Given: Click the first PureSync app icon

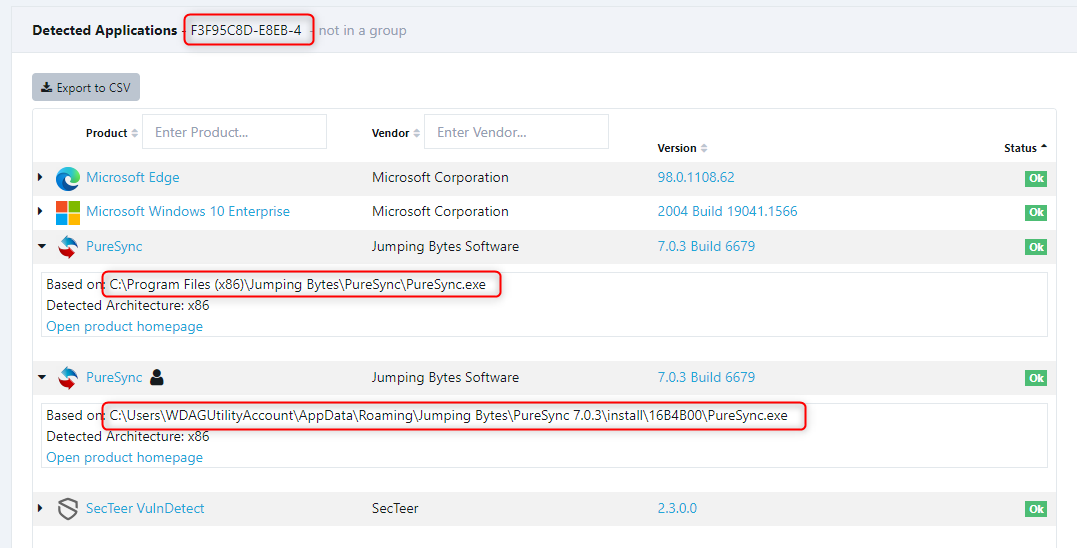Looking at the screenshot, I should point(67,247).
